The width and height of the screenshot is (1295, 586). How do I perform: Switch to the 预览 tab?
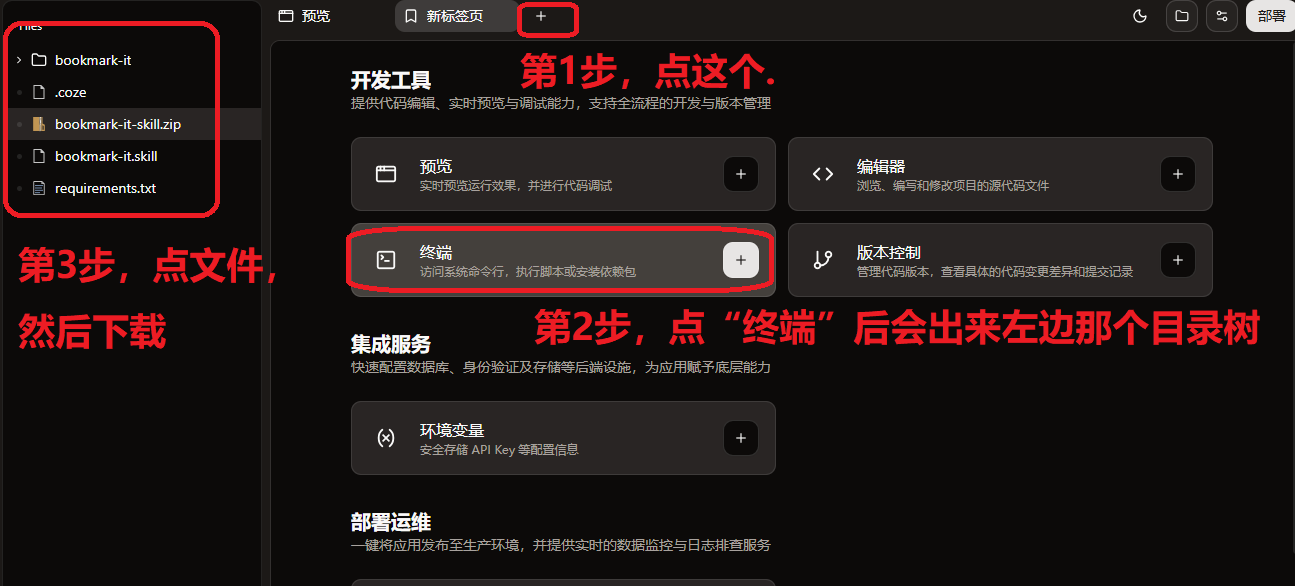pos(304,16)
